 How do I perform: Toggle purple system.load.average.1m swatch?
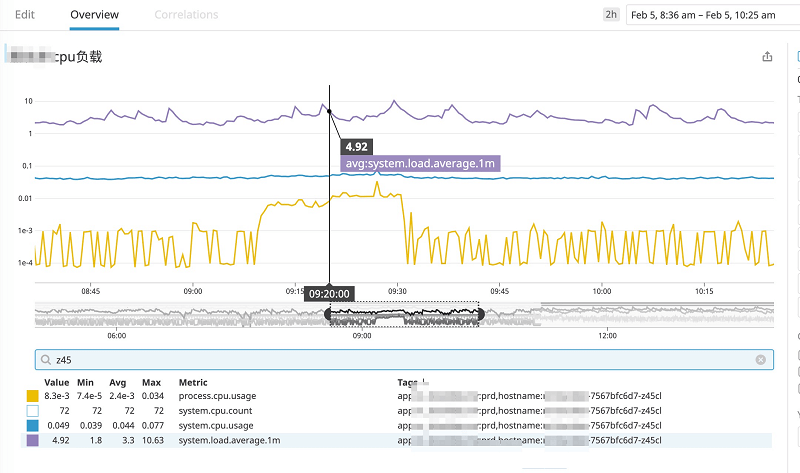33,439
